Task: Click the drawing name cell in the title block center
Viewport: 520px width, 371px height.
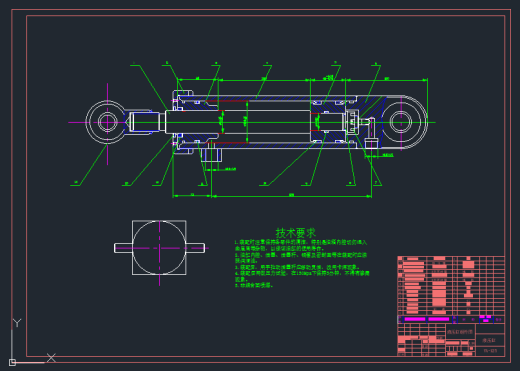Action: click(x=461, y=332)
